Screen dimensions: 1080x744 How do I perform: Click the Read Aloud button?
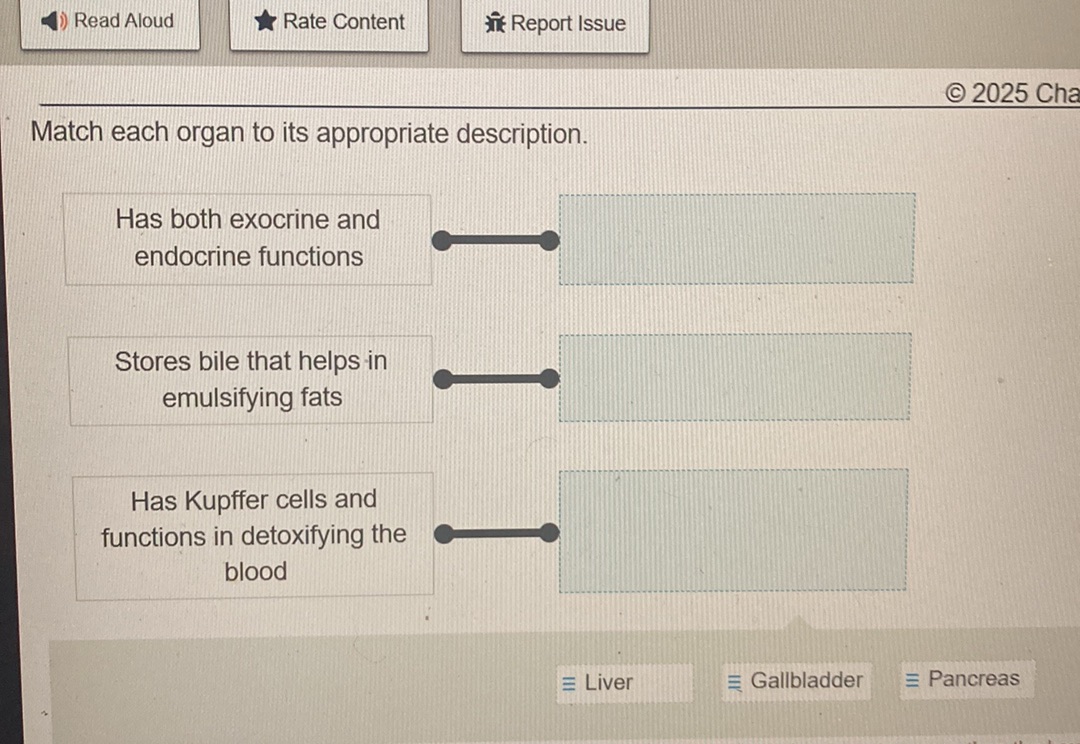pos(110,23)
